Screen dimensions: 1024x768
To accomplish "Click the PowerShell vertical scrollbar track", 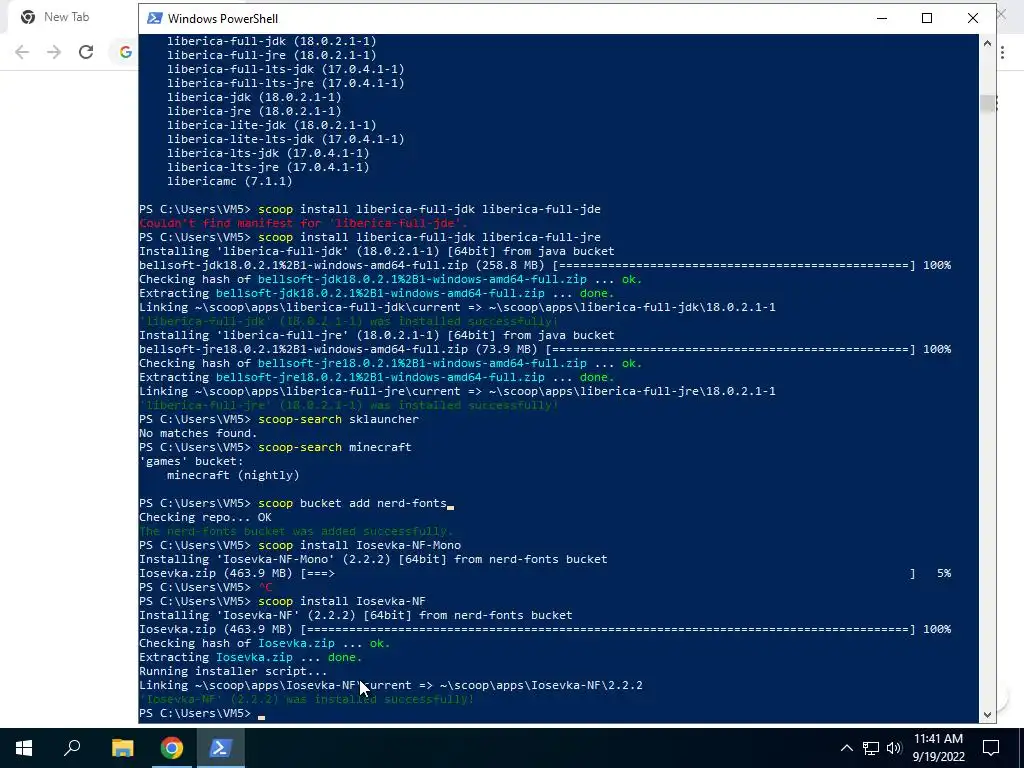I will [x=987, y=379].
